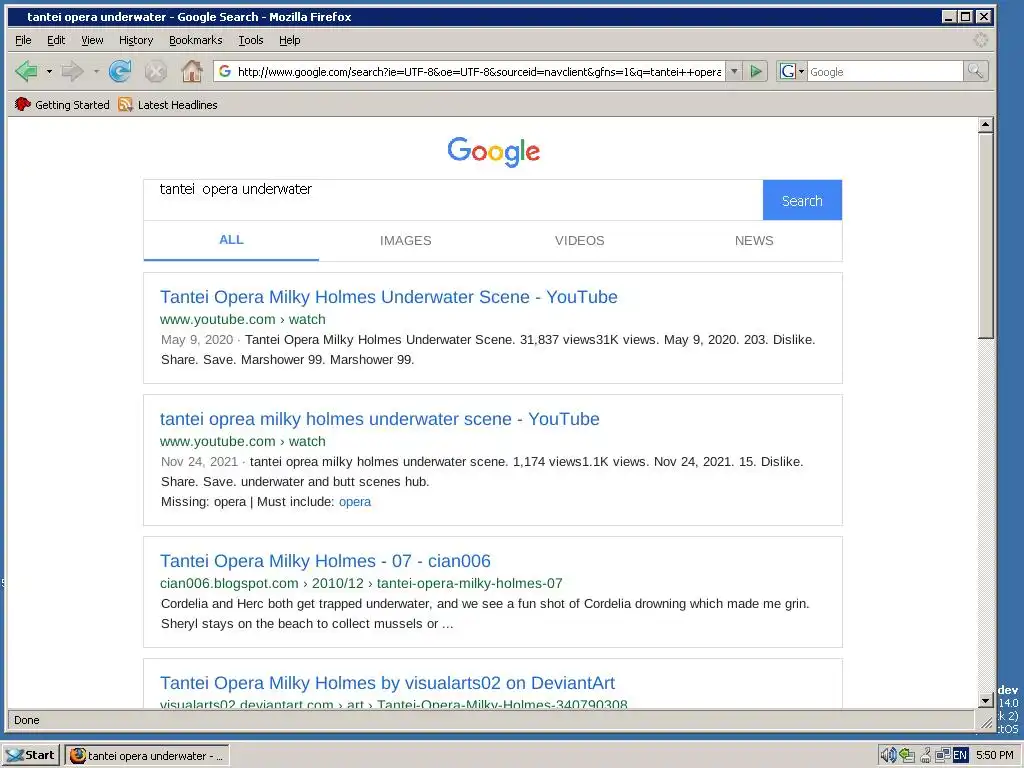Image resolution: width=1024 pixels, height=768 pixels.
Task: Click the greyed Forward arrow
Action: click(72, 71)
